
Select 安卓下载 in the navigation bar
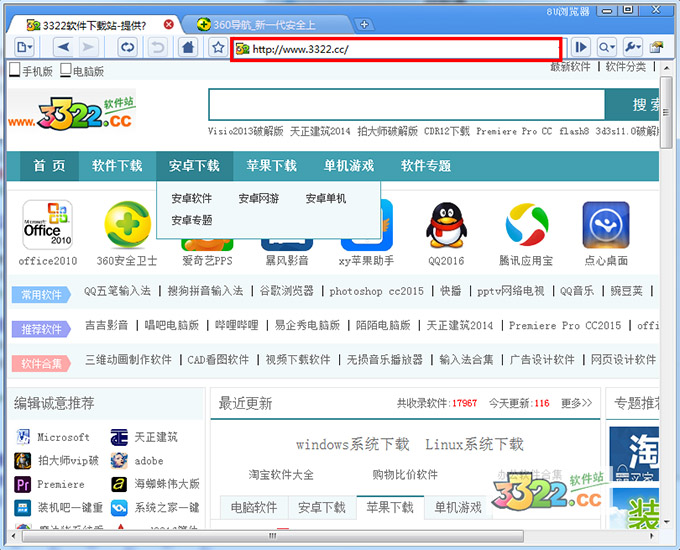click(194, 166)
